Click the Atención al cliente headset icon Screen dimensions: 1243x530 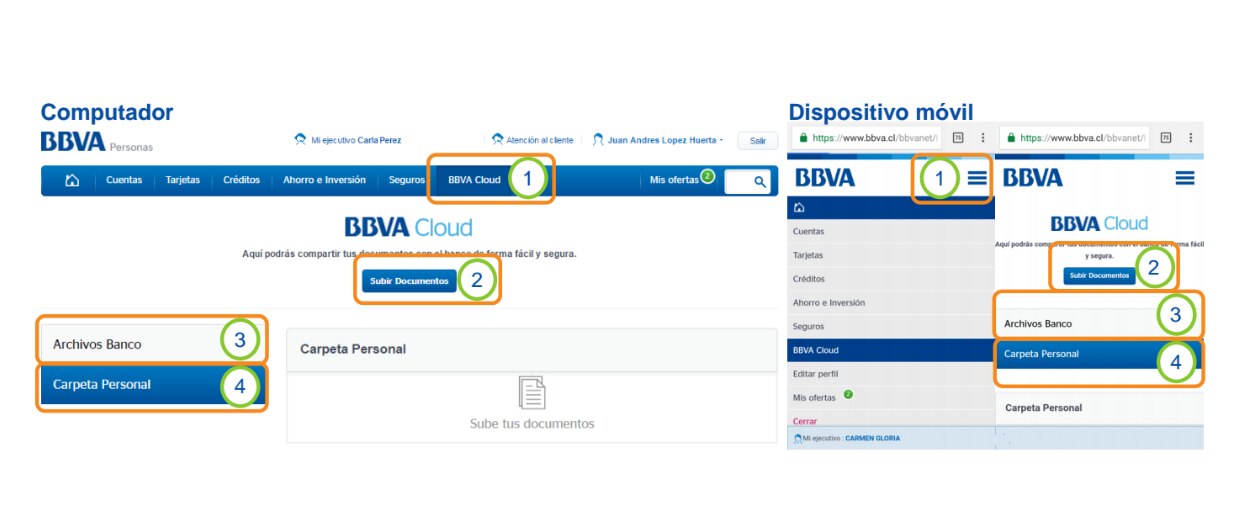coord(497,140)
